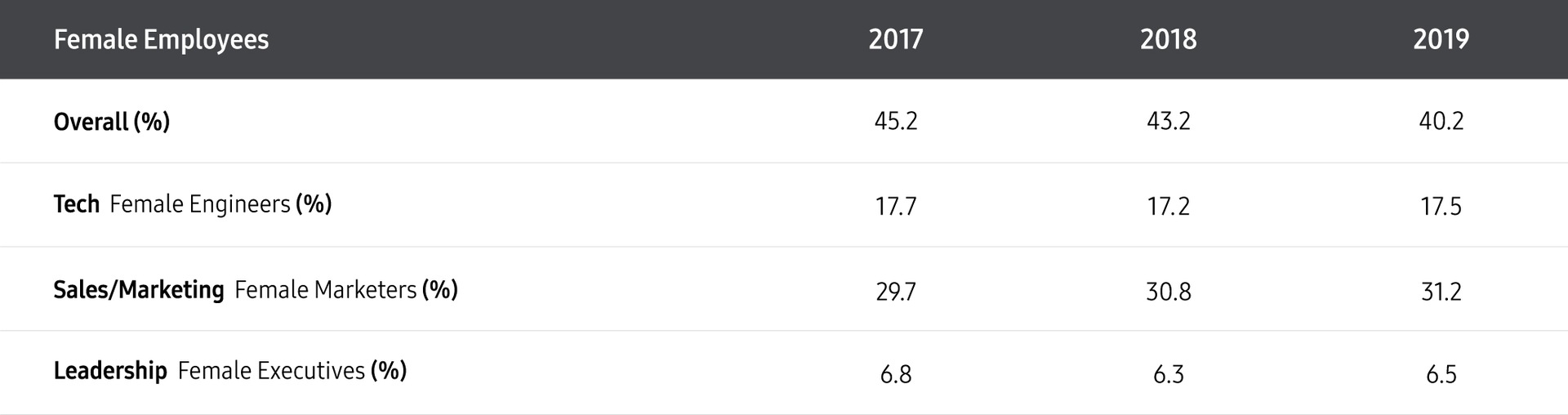This screenshot has width=1568, height=415.
Task: Select the 30.8 marketers value for 2018
Action: coord(1169,292)
